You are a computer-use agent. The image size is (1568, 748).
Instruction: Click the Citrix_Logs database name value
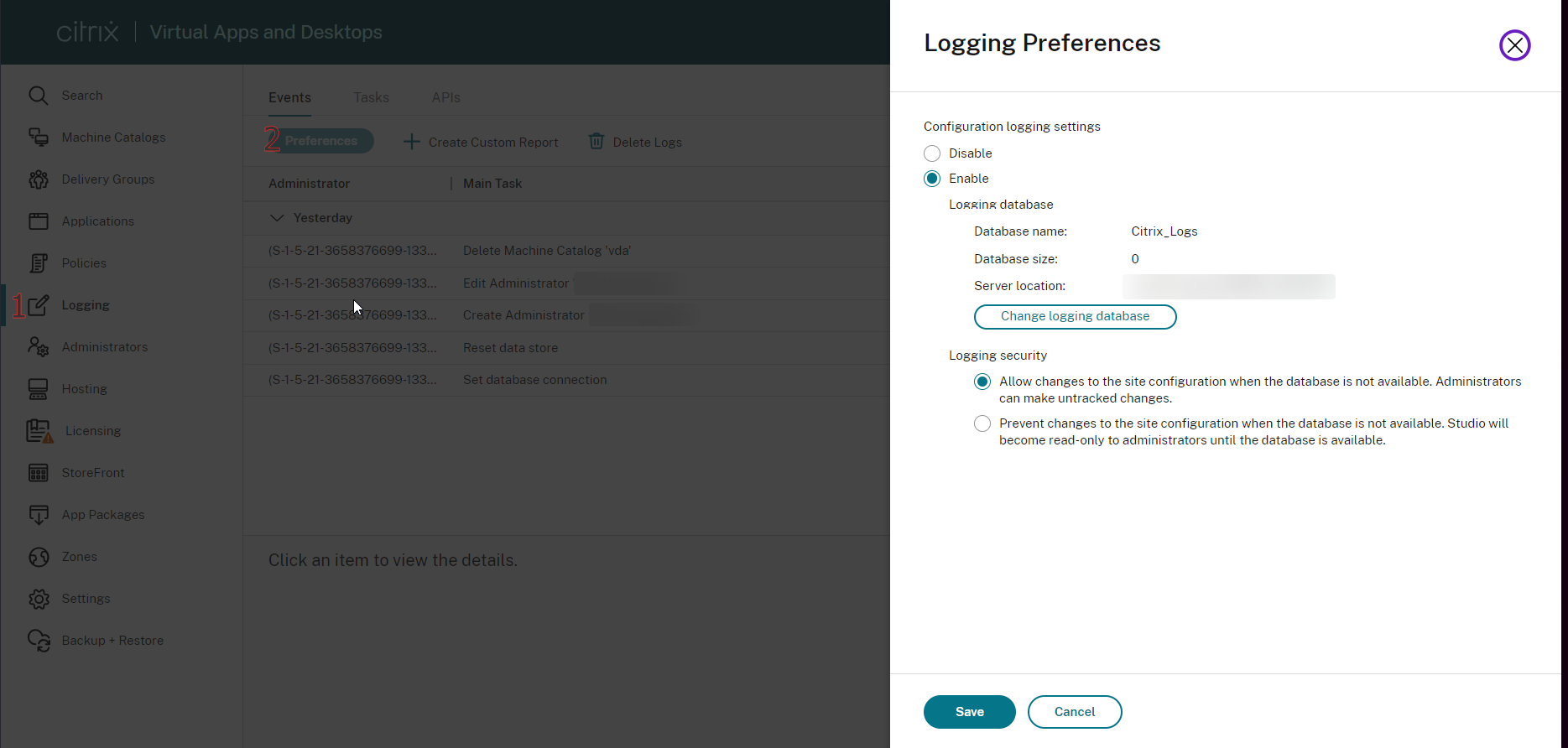click(x=1164, y=231)
